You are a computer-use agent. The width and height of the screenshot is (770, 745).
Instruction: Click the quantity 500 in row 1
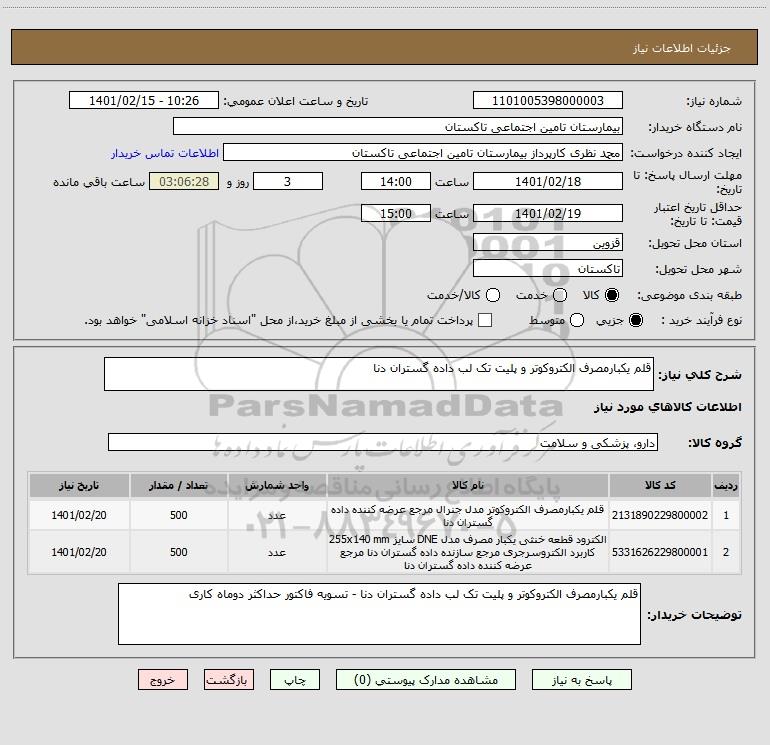179,515
